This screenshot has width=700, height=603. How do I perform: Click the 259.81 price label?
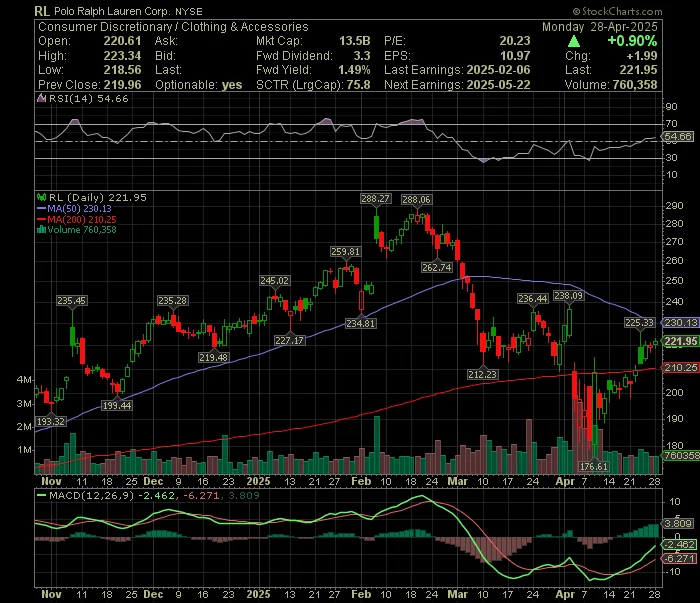[x=345, y=252]
